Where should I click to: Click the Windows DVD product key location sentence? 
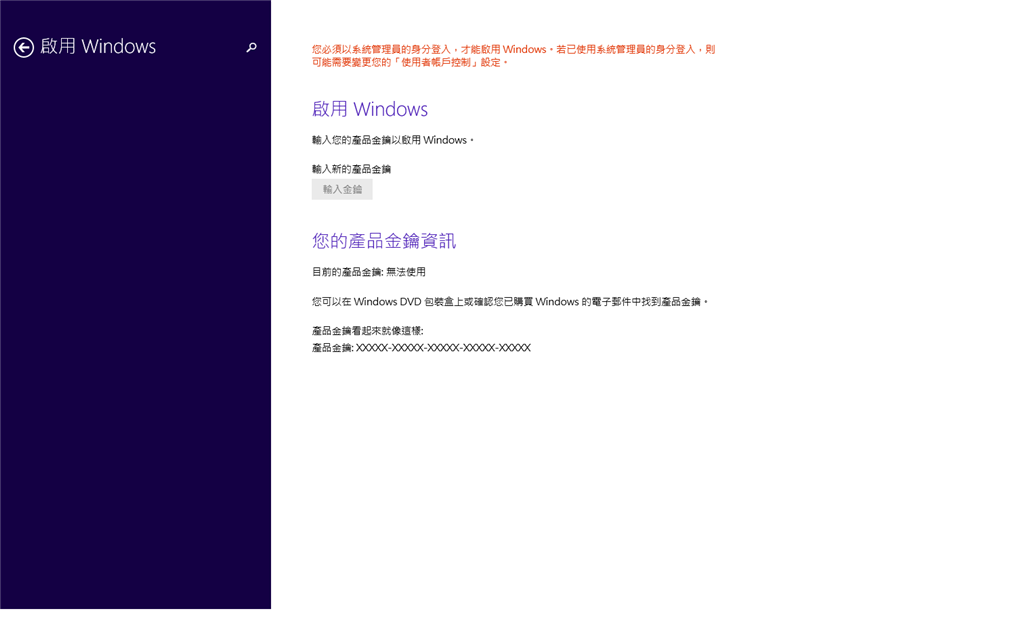coord(510,302)
